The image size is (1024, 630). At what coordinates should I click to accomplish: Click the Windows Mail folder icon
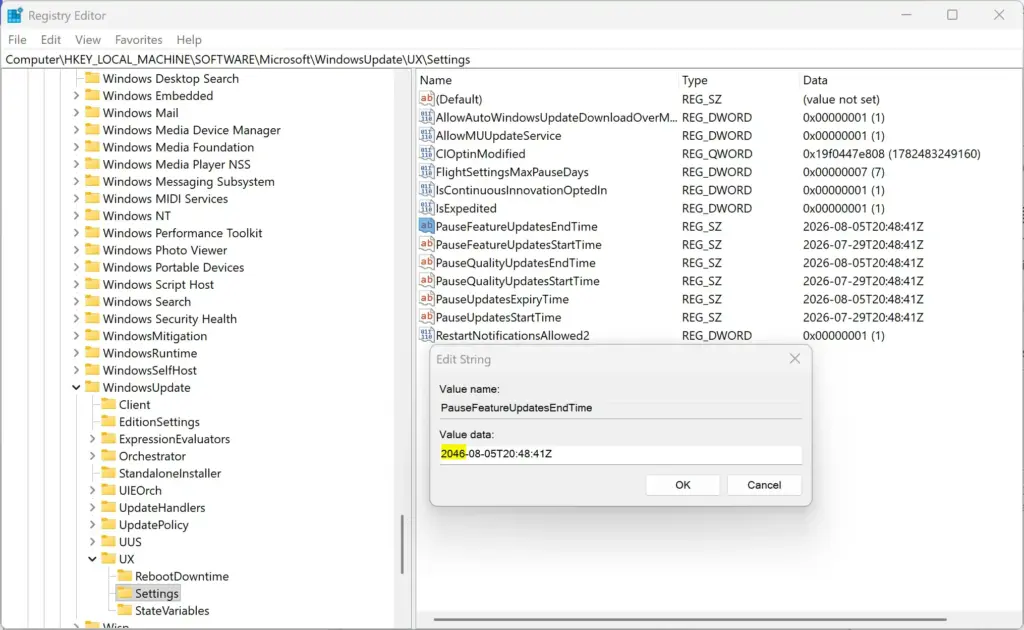(x=92, y=112)
